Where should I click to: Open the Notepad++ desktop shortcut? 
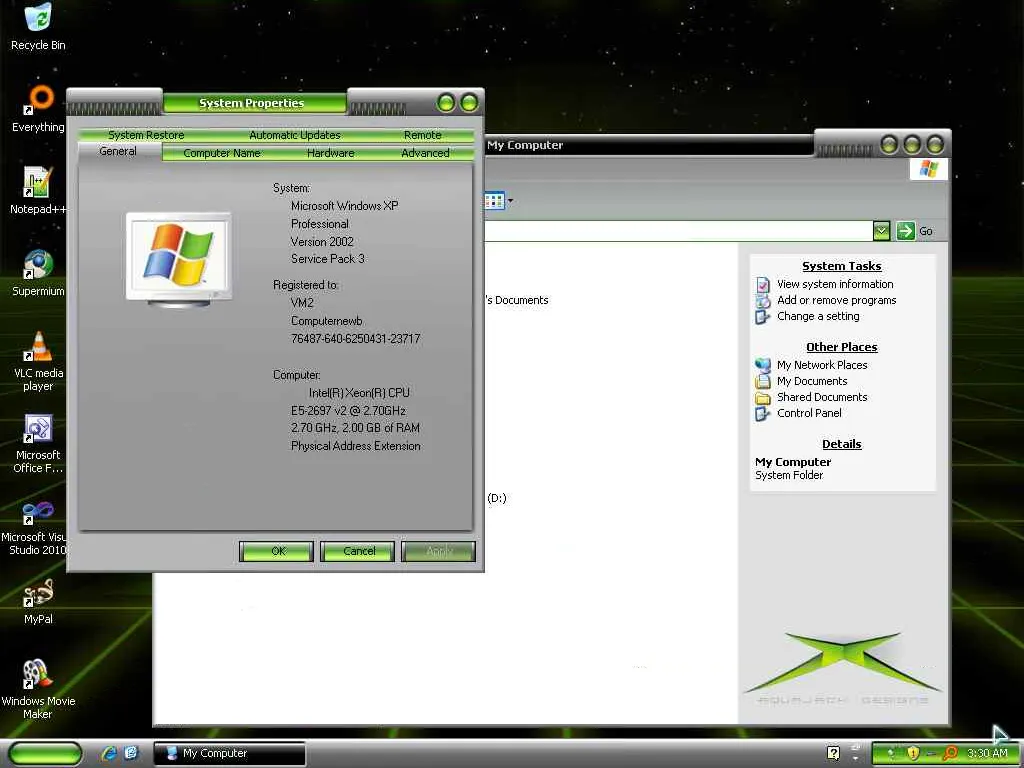38,190
